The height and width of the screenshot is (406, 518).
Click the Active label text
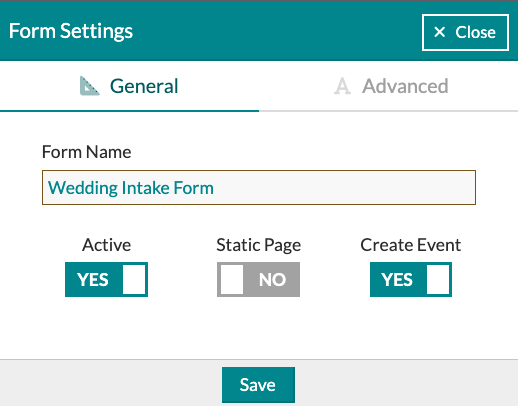click(106, 245)
